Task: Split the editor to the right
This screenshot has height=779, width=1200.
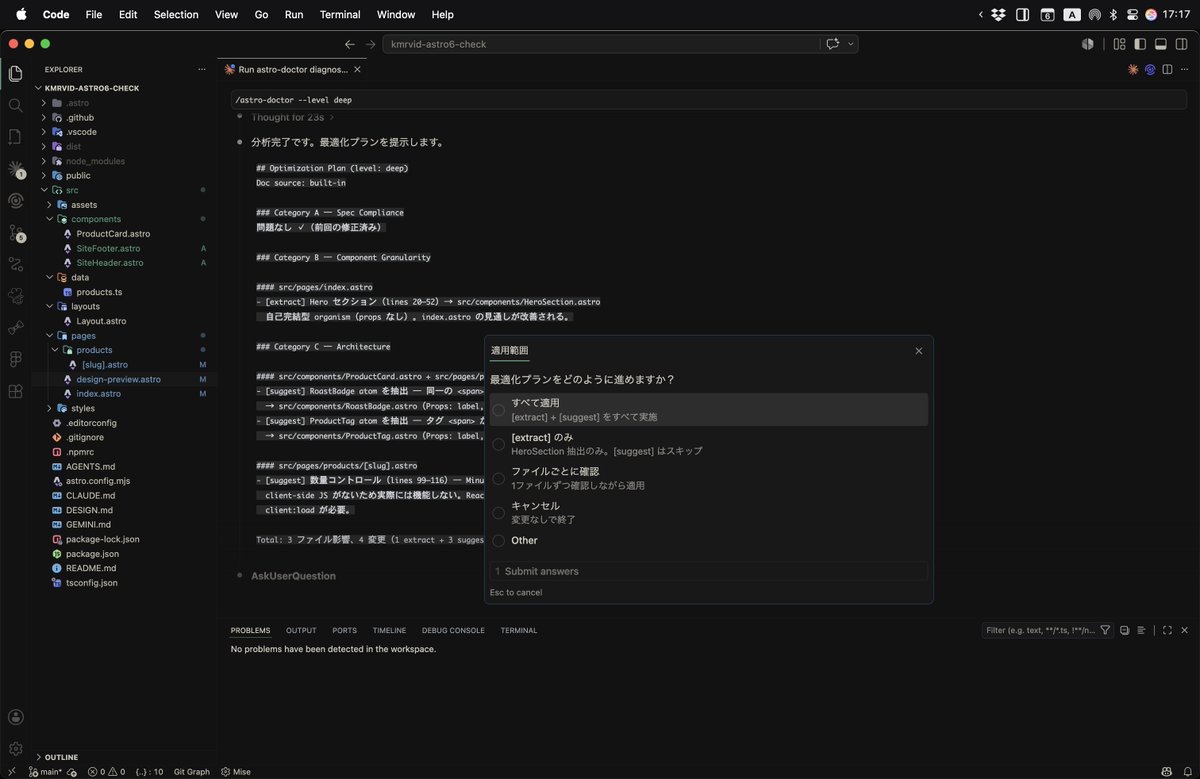Action: (x=1167, y=69)
